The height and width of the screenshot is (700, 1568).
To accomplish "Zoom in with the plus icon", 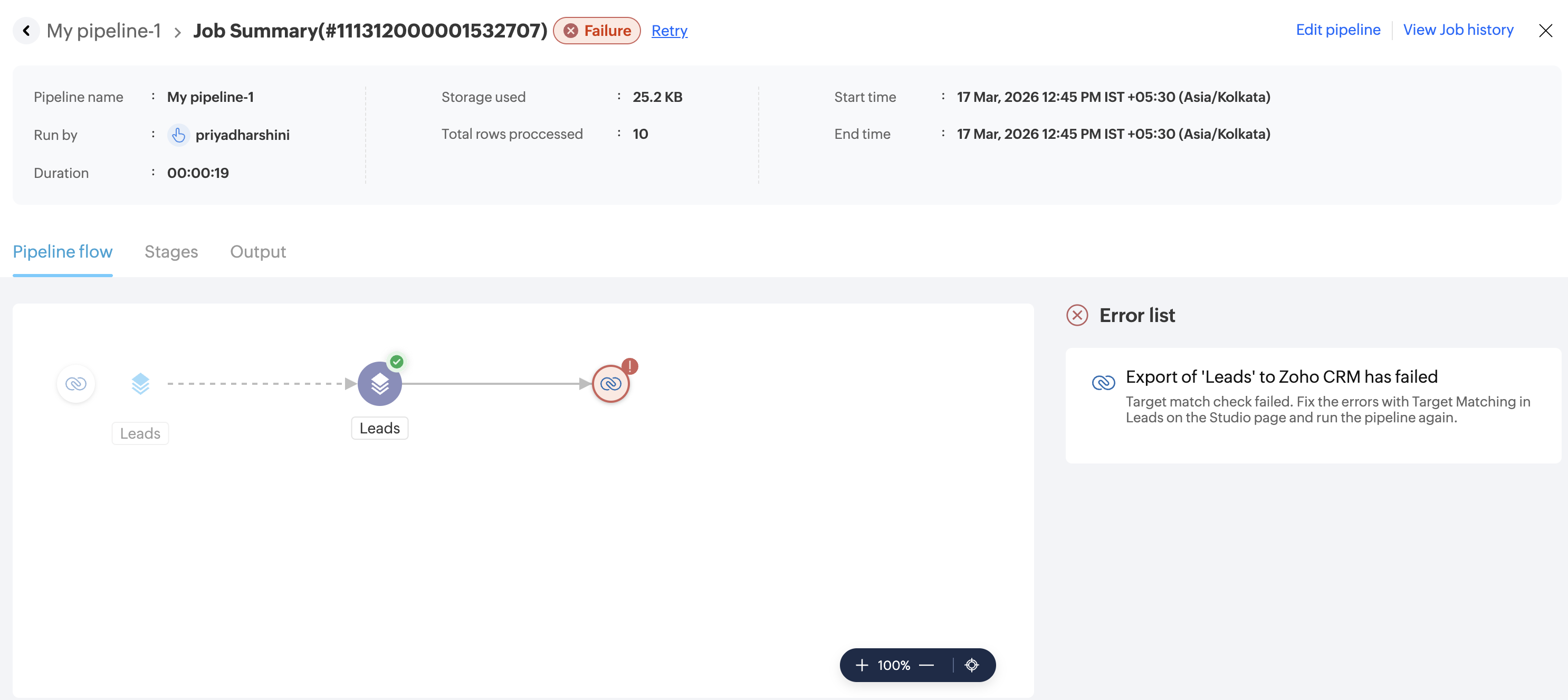I will click(862, 665).
